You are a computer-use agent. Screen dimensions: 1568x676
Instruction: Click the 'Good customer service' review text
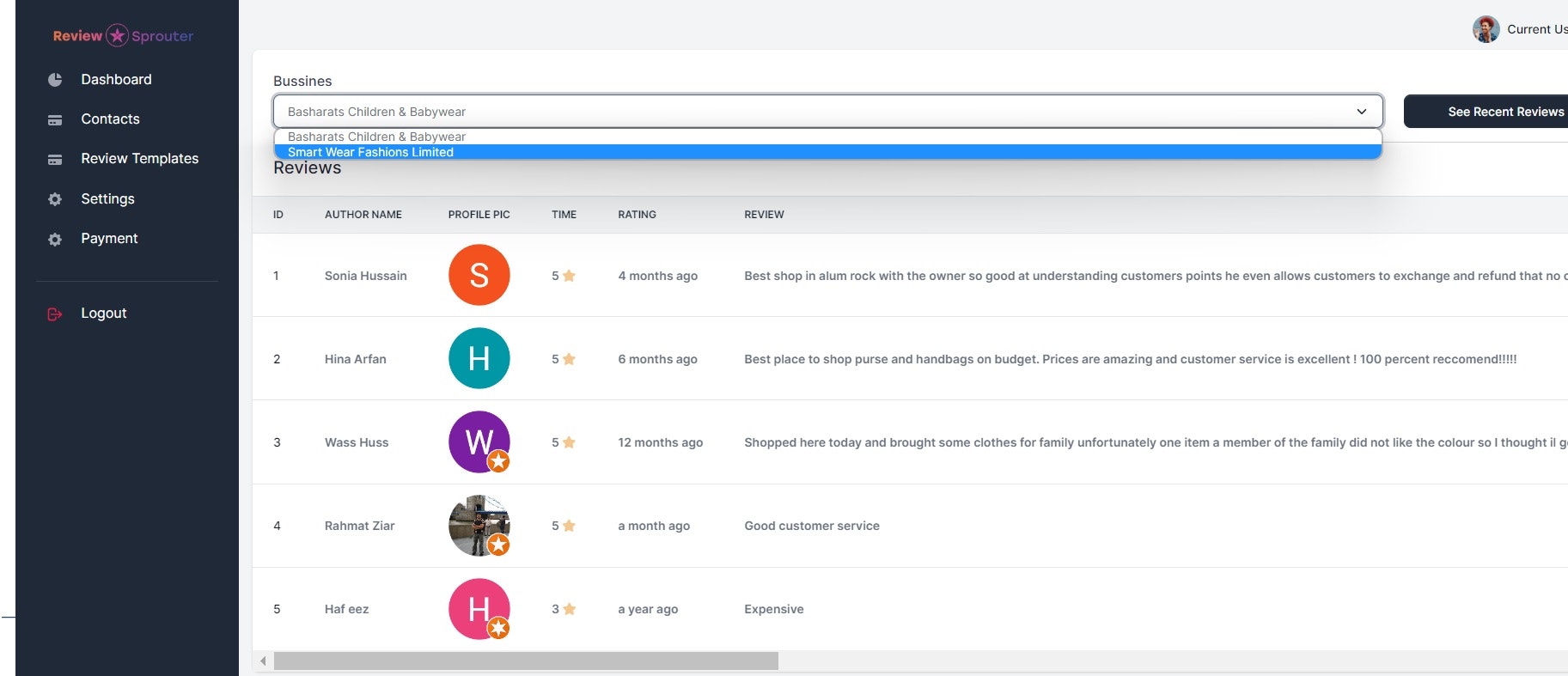tap(812, 526)
